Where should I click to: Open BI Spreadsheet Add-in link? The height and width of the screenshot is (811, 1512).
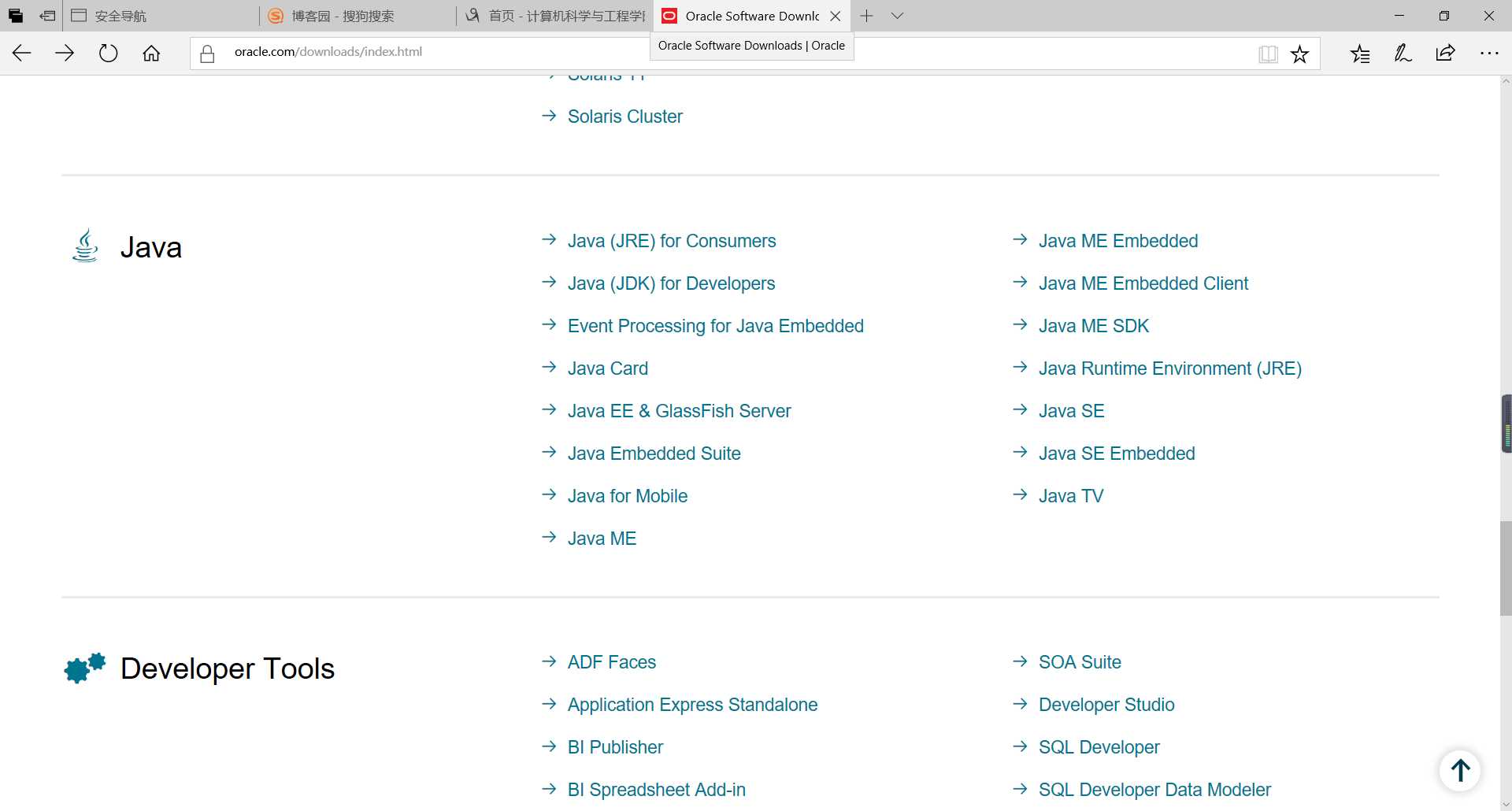click(656, 790)
